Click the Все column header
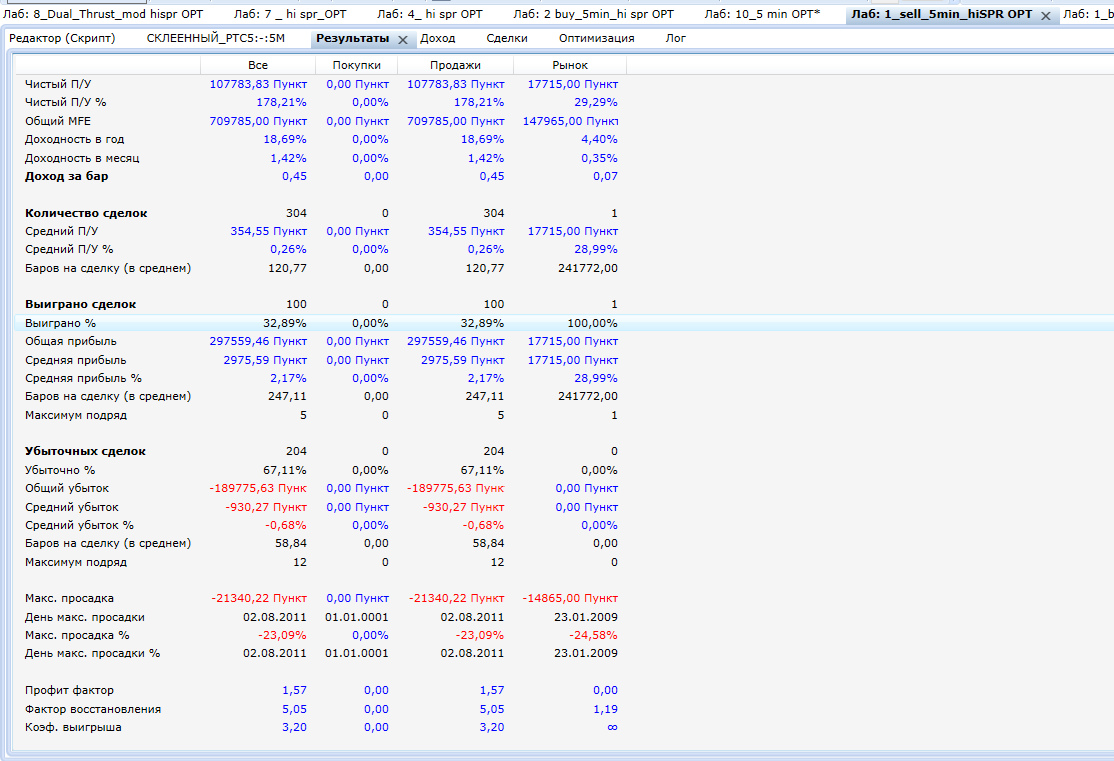Image resolution: width=1114 pixels, height=761 pixels. click(258, 65)
